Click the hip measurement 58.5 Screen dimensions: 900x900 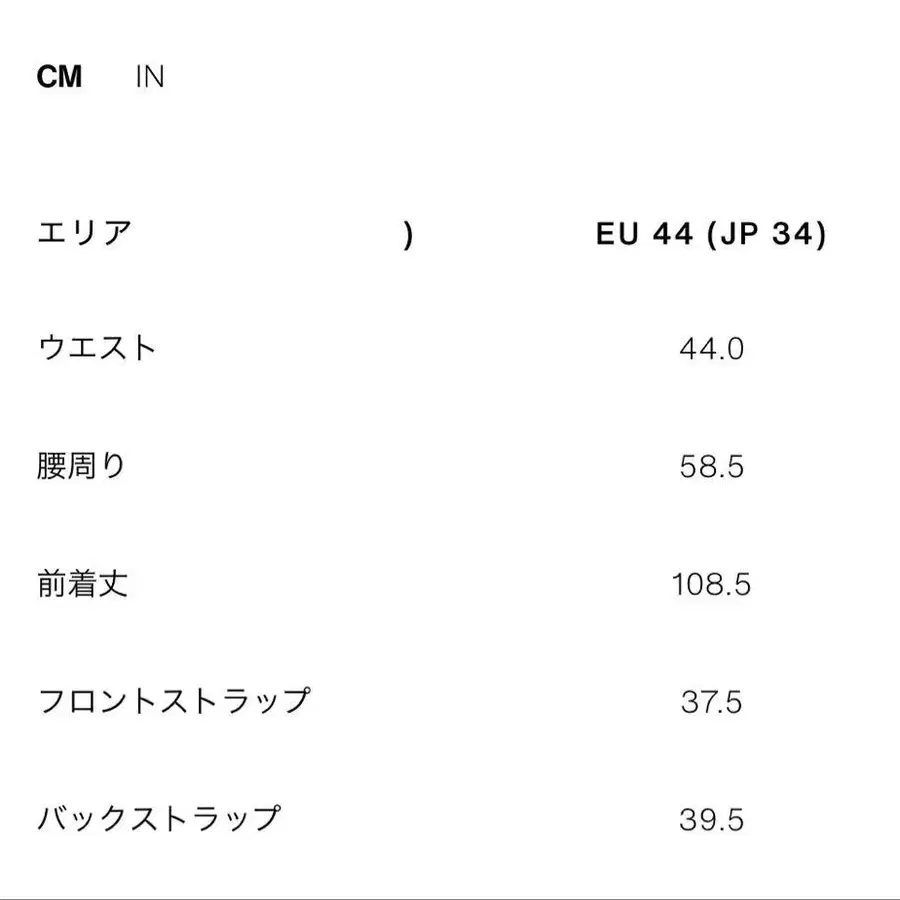(x=711, y=467)
